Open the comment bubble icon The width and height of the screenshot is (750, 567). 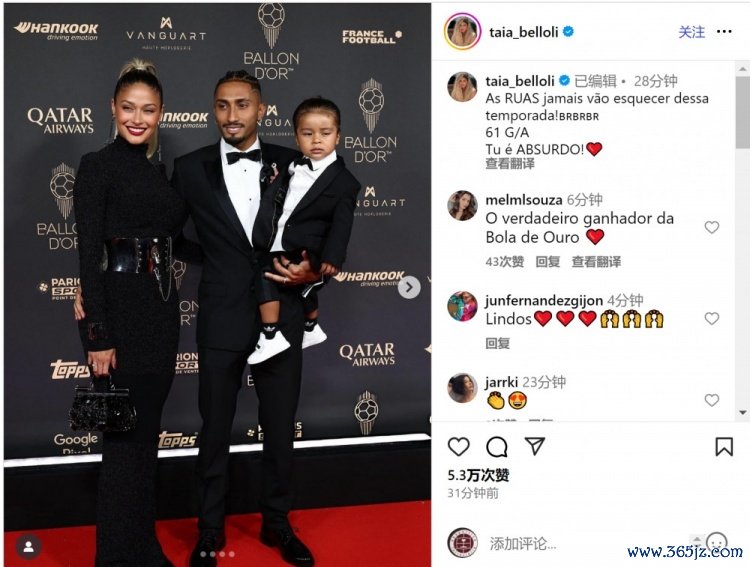click(x=496, y=446)
